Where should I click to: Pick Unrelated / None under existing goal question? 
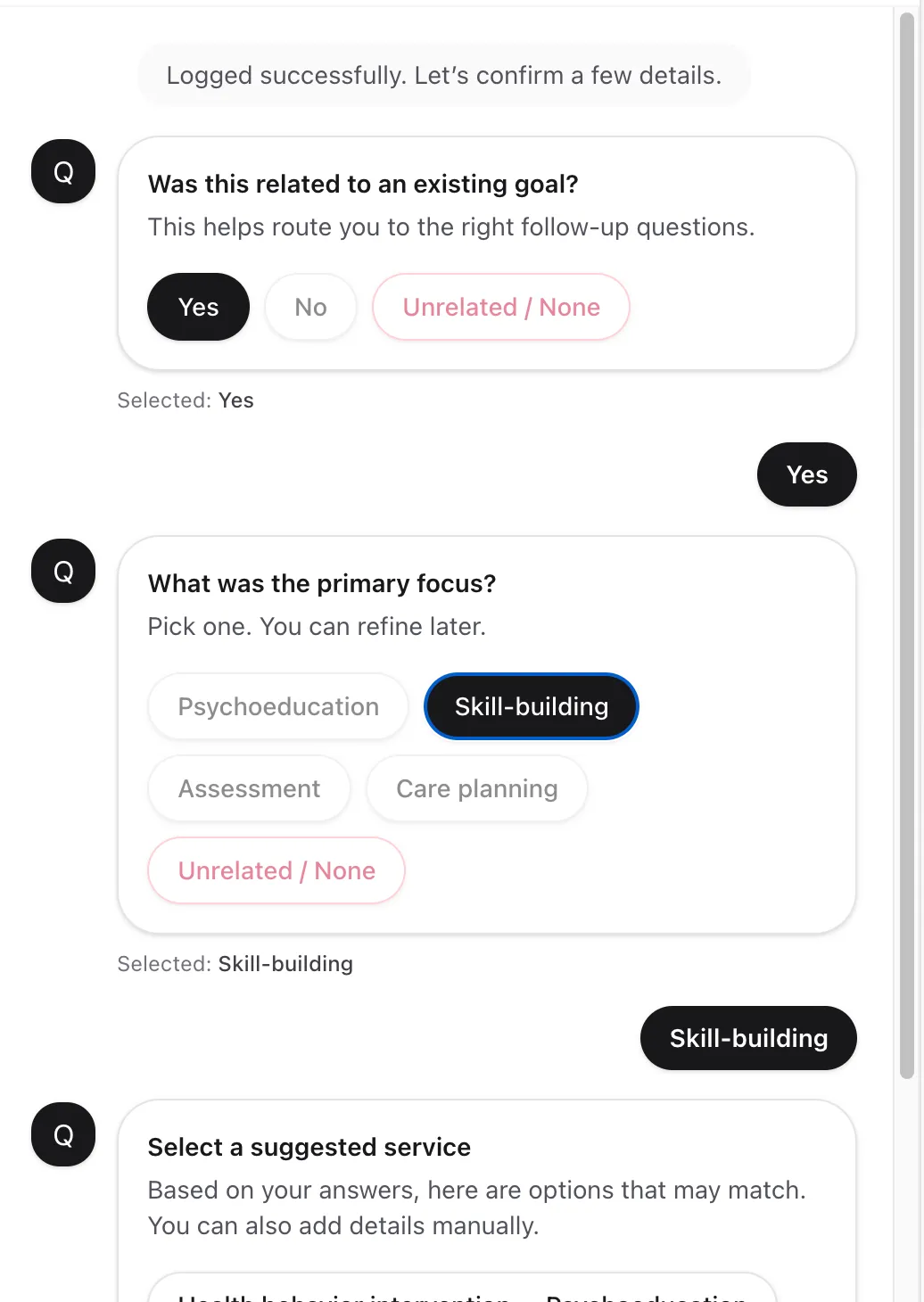pyautogui.click(x=501, y=307)
